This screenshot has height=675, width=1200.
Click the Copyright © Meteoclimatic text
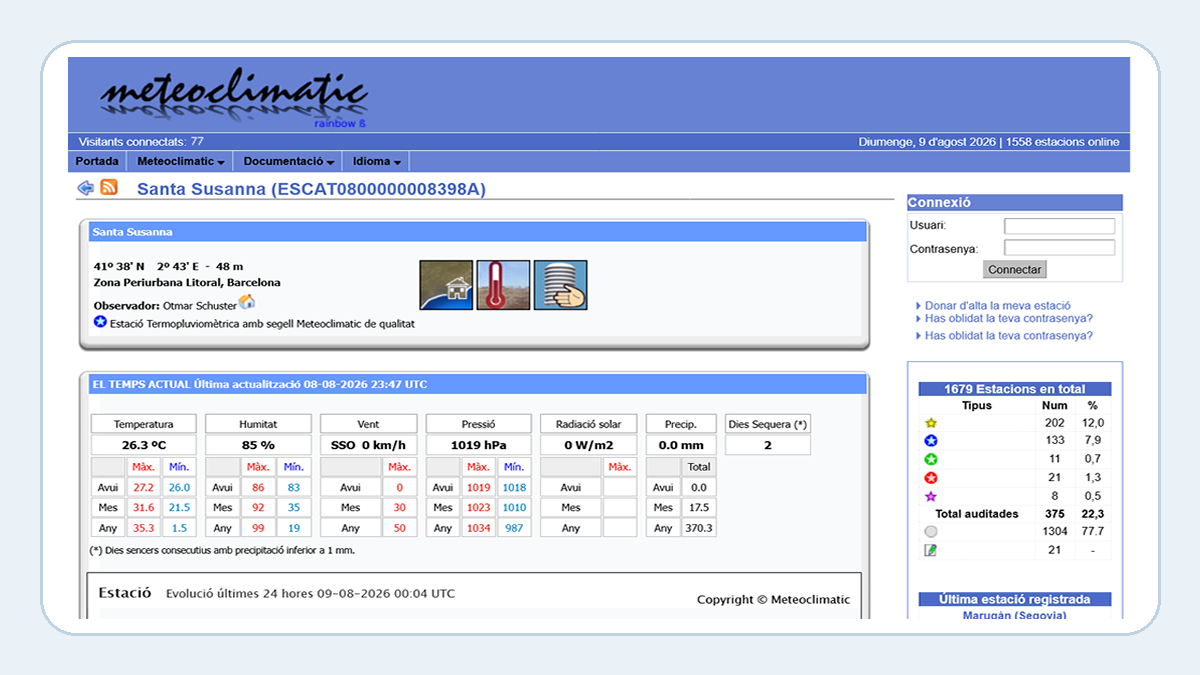click(774, 600)
